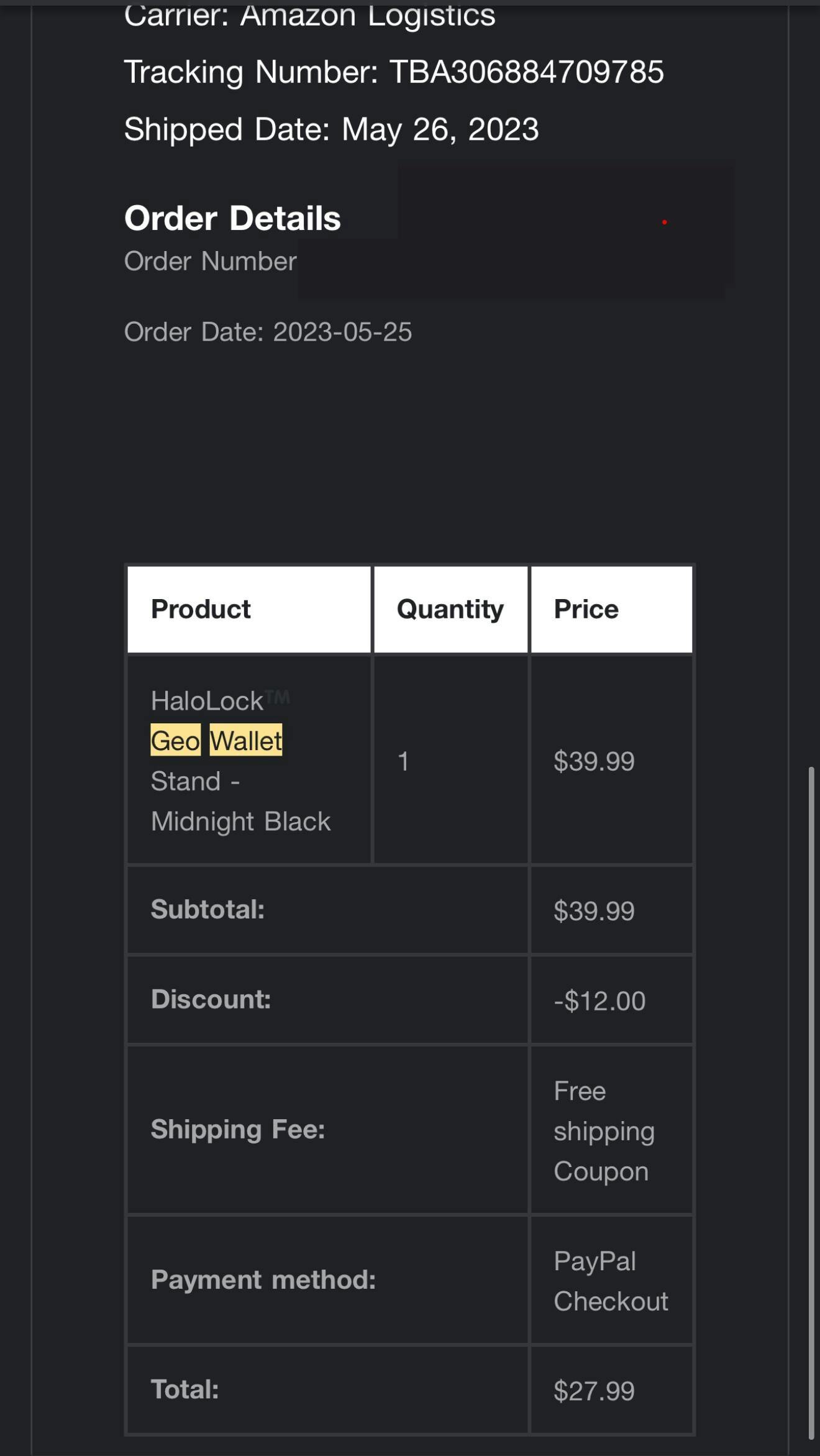
Task: Click the Midnight Black color variant text
Action: pyautogui.click(x=240, y=822)
